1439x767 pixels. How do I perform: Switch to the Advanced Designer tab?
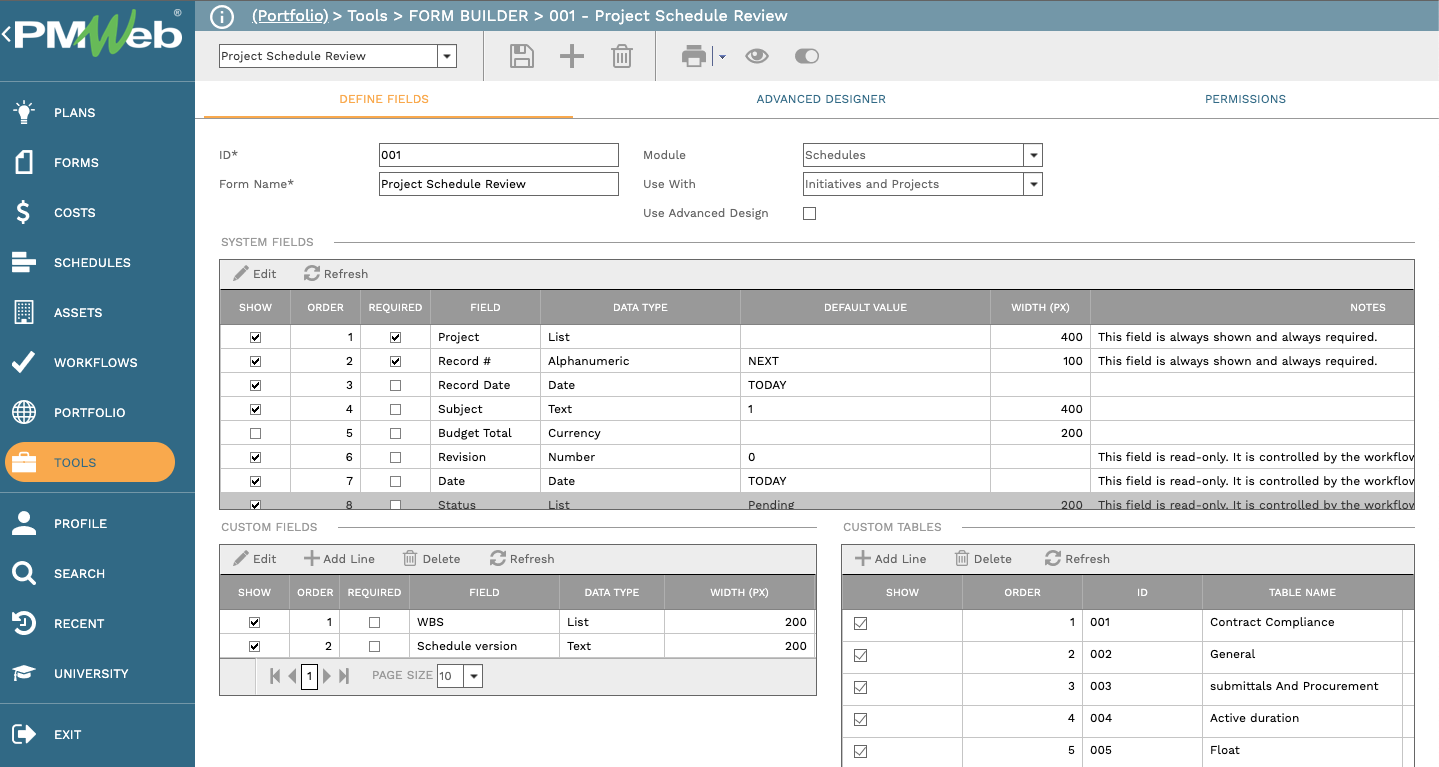pyautogui.click(x=821, y=99)
